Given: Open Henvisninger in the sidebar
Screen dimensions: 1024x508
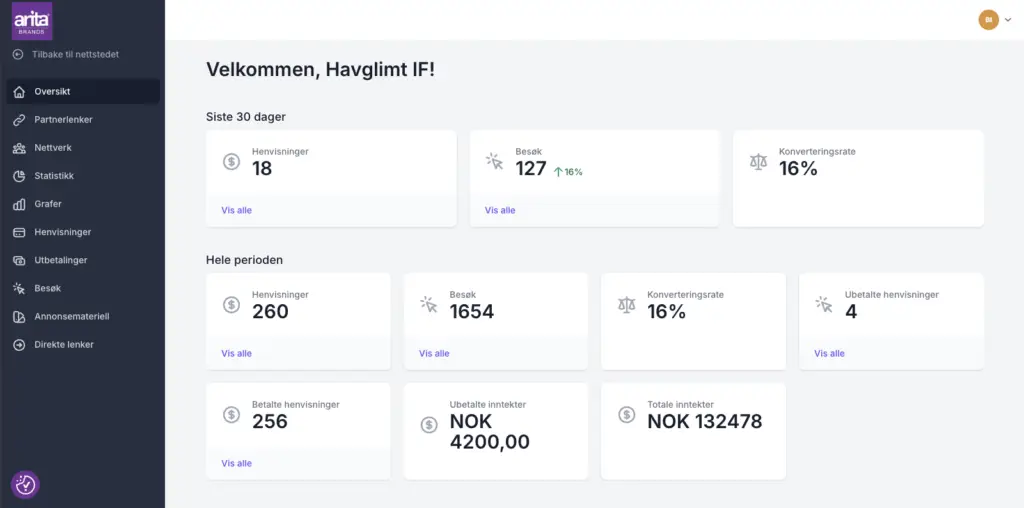Looking at the screenshot, I should tap(62, 232).
